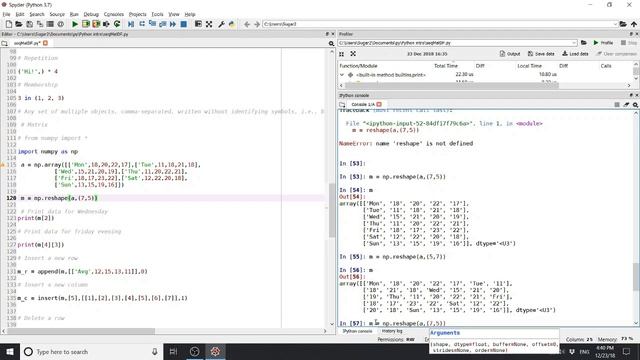
Task: Go back with the left arrow icon
Action: (x=247, y=24)
